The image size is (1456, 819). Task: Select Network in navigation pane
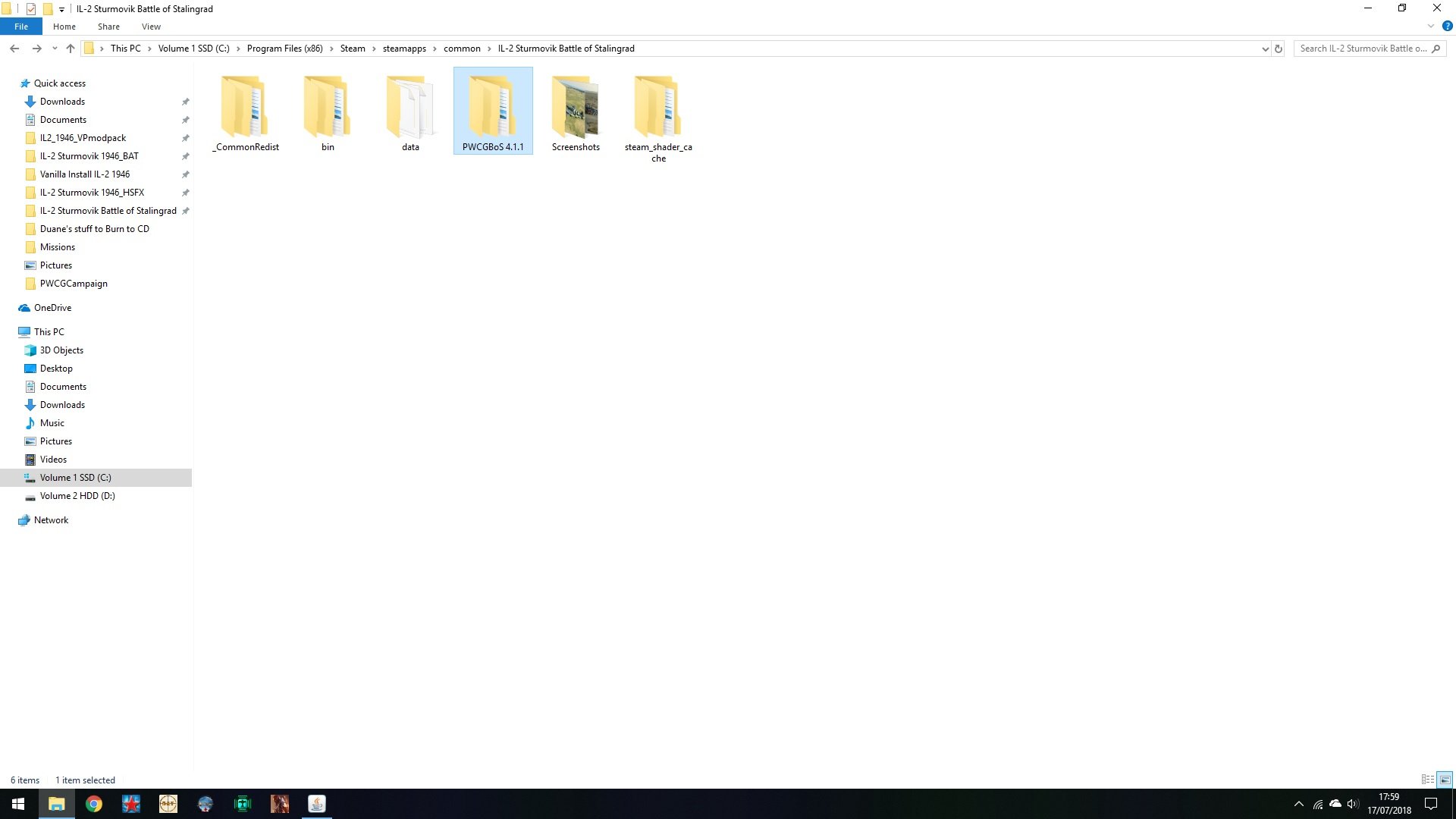tap(51, 520)
